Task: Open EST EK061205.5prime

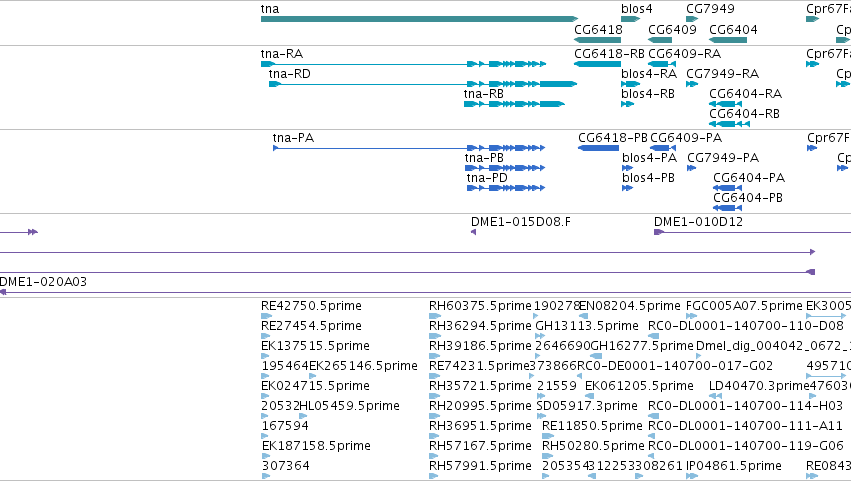Action: click(x=639, y=386)
